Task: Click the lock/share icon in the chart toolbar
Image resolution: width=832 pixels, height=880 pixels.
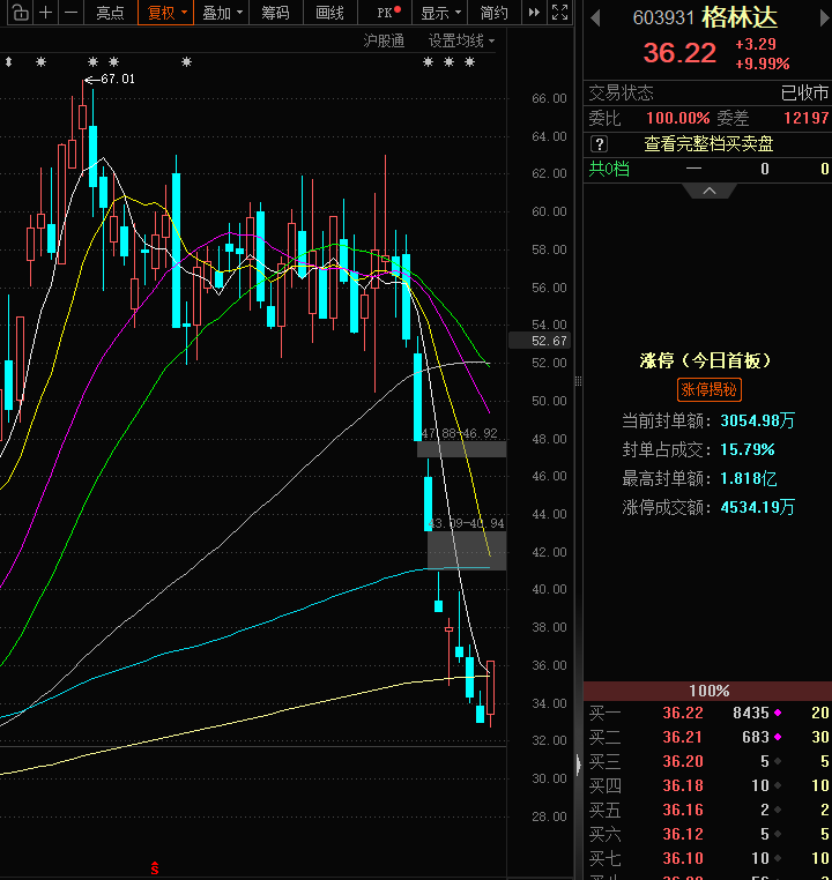Action: [x=20, y=12]
